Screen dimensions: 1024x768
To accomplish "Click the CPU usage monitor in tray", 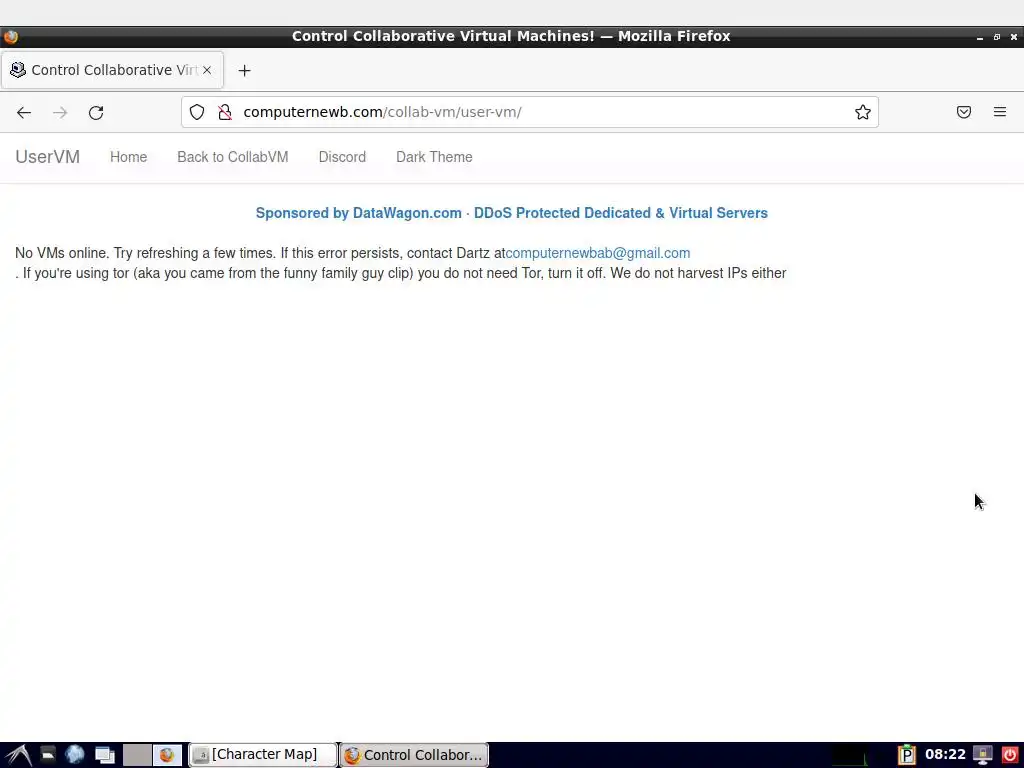I will coord(850,755).
